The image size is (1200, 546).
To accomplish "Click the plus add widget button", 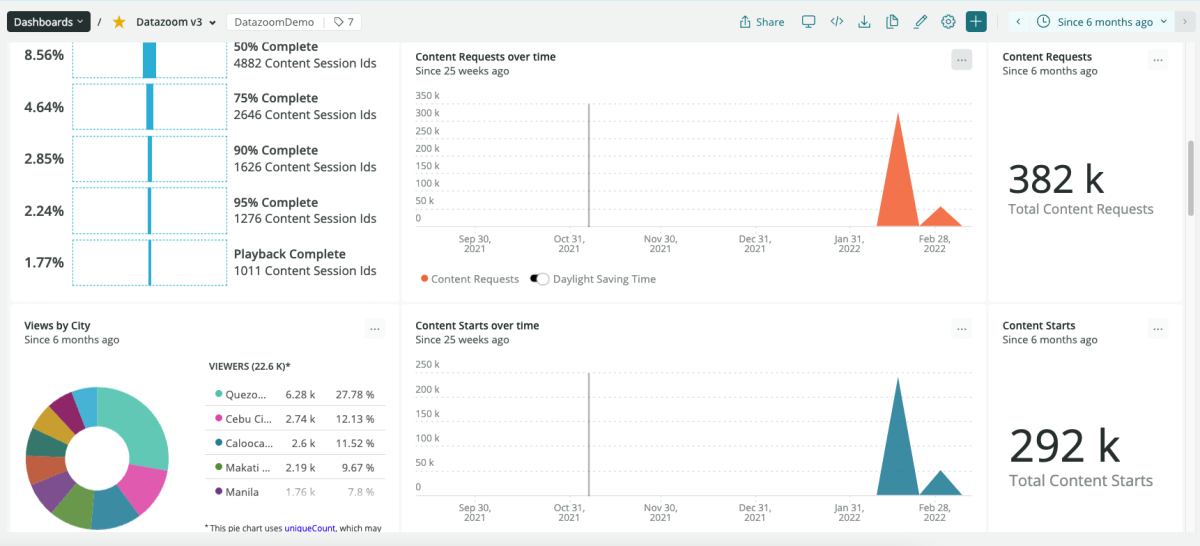I will point(976,22).
